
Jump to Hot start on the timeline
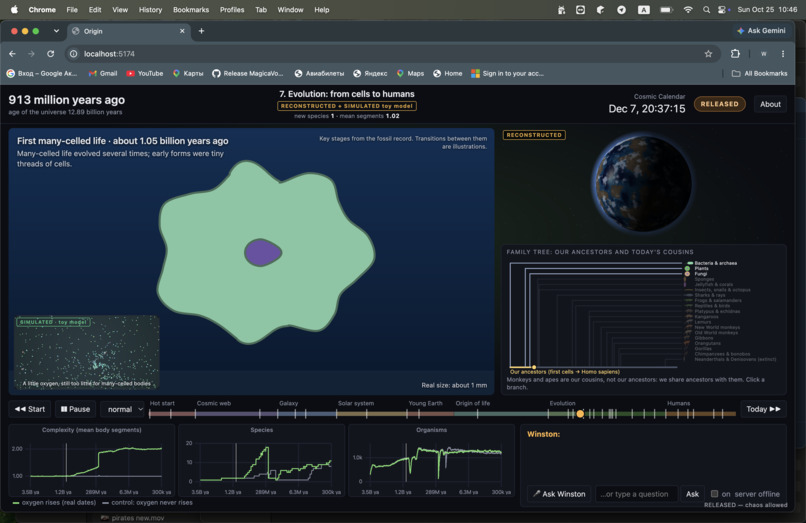pos(162,403)
